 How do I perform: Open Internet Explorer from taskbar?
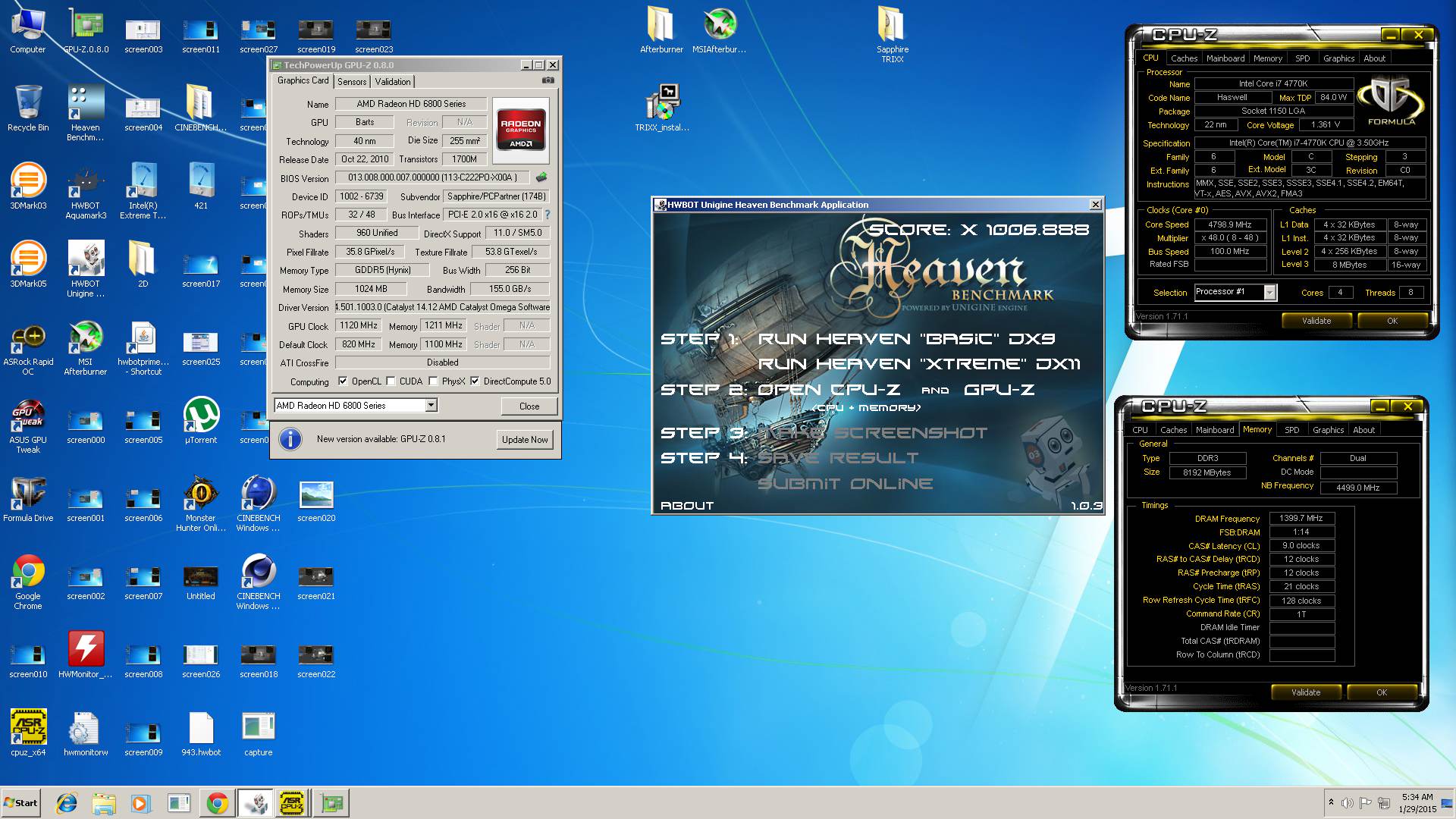67,803
